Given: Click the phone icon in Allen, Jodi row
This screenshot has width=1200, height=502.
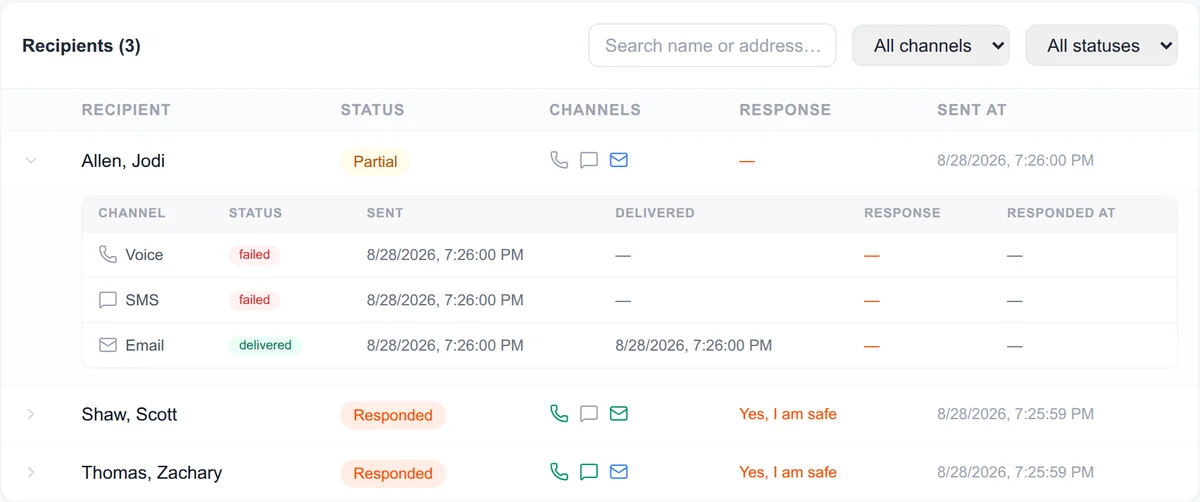Looking at the screenshot, I should pos(559,160).
